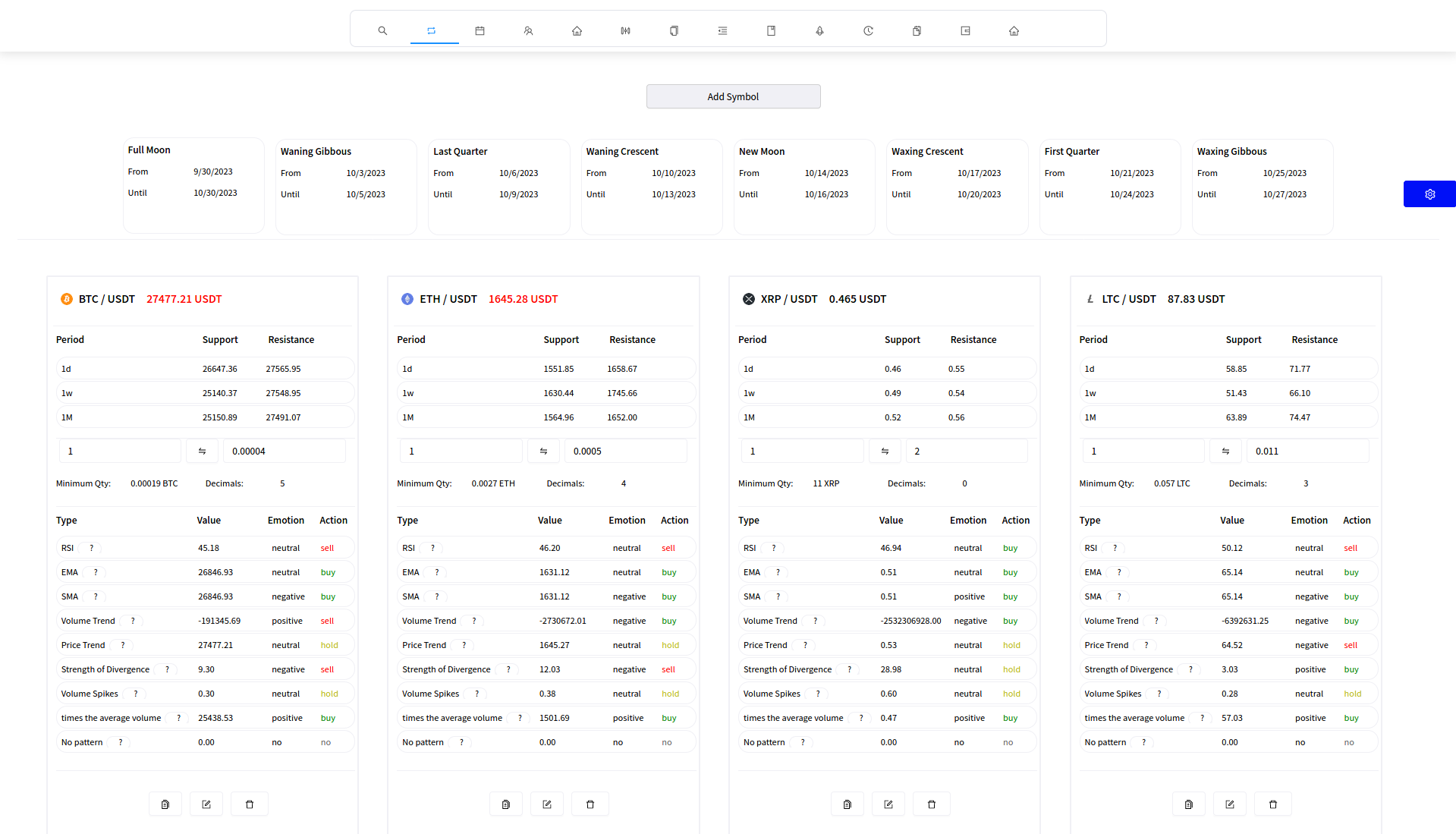Open the search tab in top navigation
Viewport: 1456px width, 834px height.
click(382, 31)
